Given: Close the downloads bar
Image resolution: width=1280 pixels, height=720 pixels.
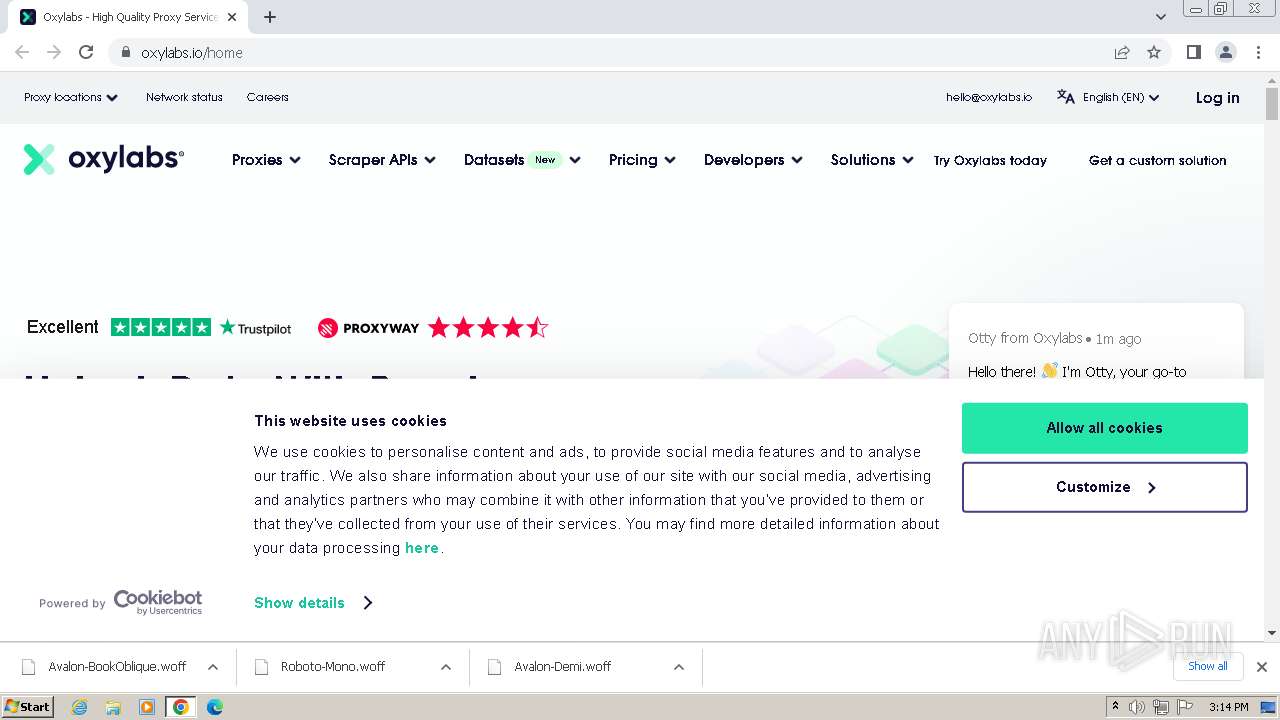Looking at the screenshot, I should click(x=1262, y=667).
